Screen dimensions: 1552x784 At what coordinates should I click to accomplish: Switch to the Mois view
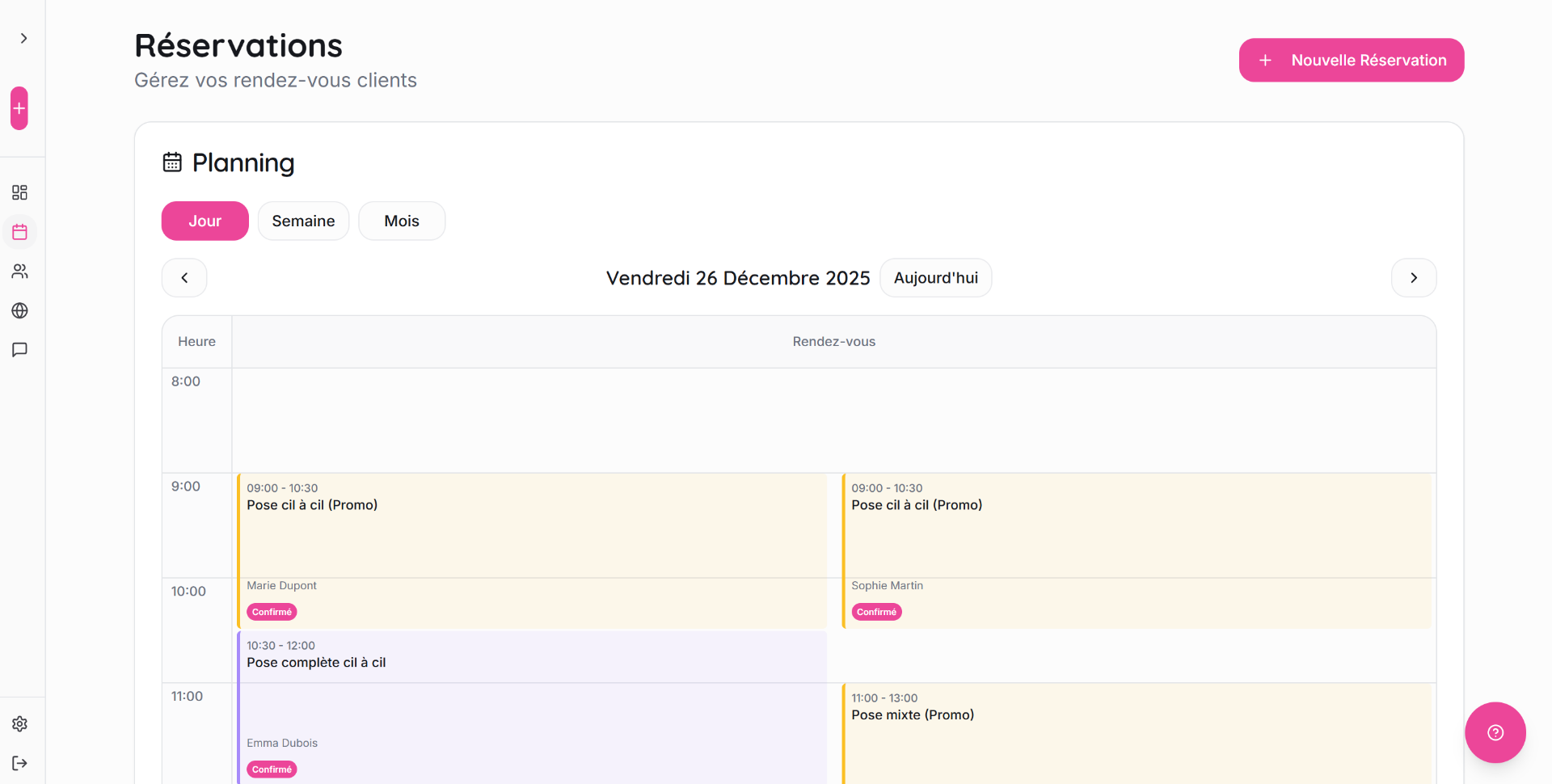pyautogui.click(x=402, y=221)
